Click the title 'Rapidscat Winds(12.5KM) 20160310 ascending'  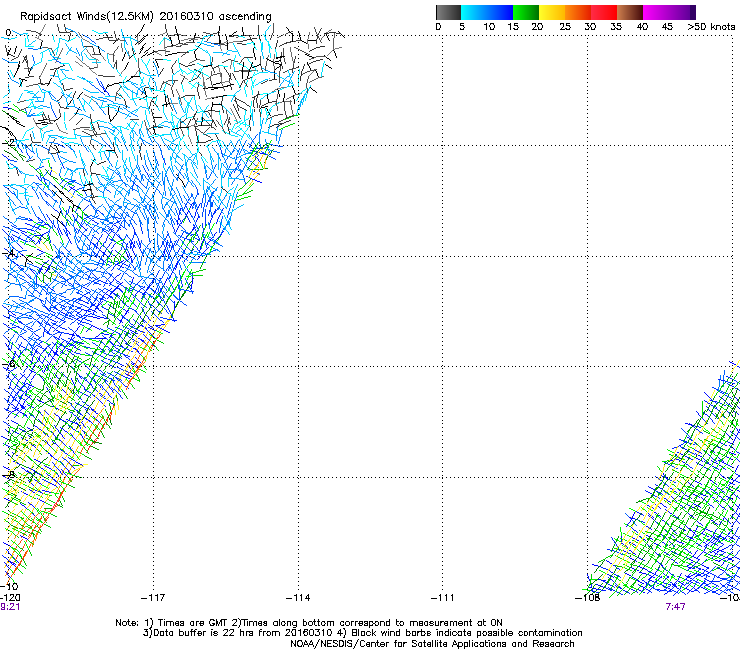pyautogui.click(x=146, y=17)
